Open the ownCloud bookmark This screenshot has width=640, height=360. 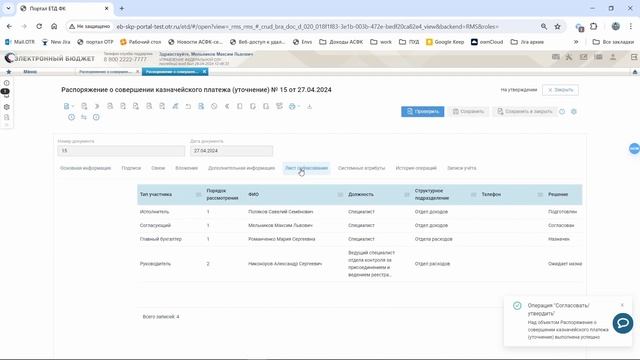[x=487, y=42]
